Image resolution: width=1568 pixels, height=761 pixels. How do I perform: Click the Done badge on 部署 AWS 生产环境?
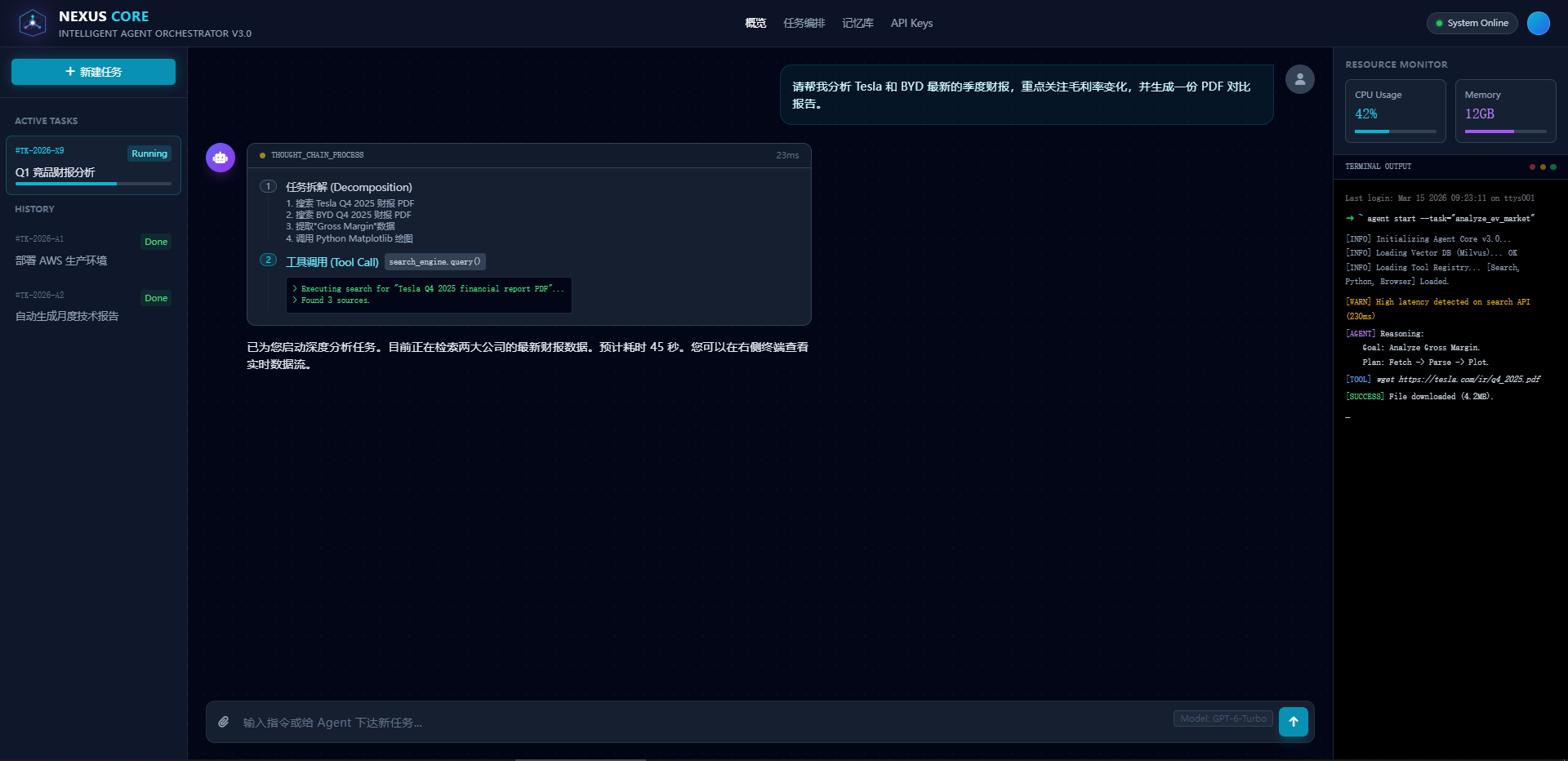[156, 241]
